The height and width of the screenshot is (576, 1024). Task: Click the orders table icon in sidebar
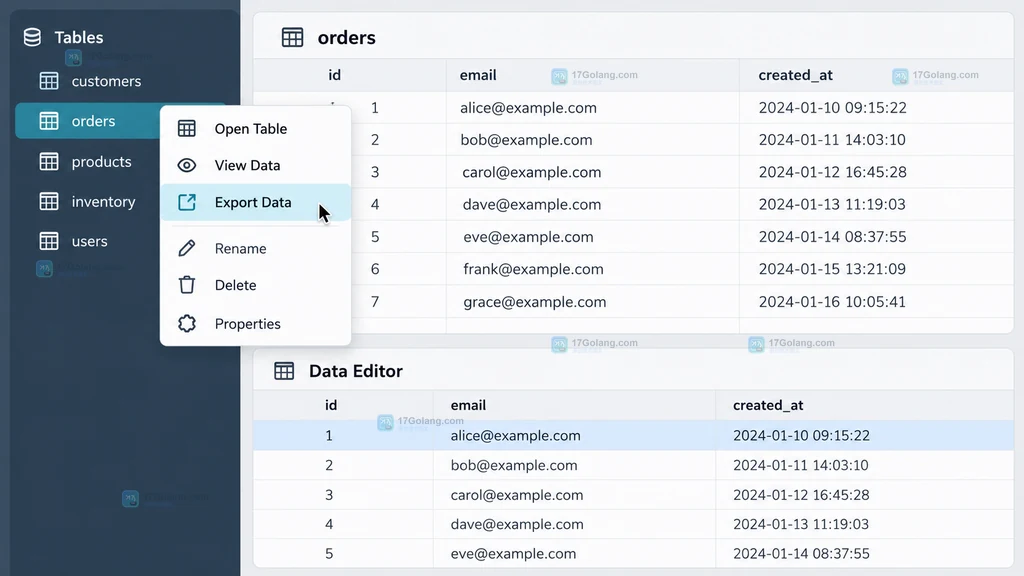(49, 121)
